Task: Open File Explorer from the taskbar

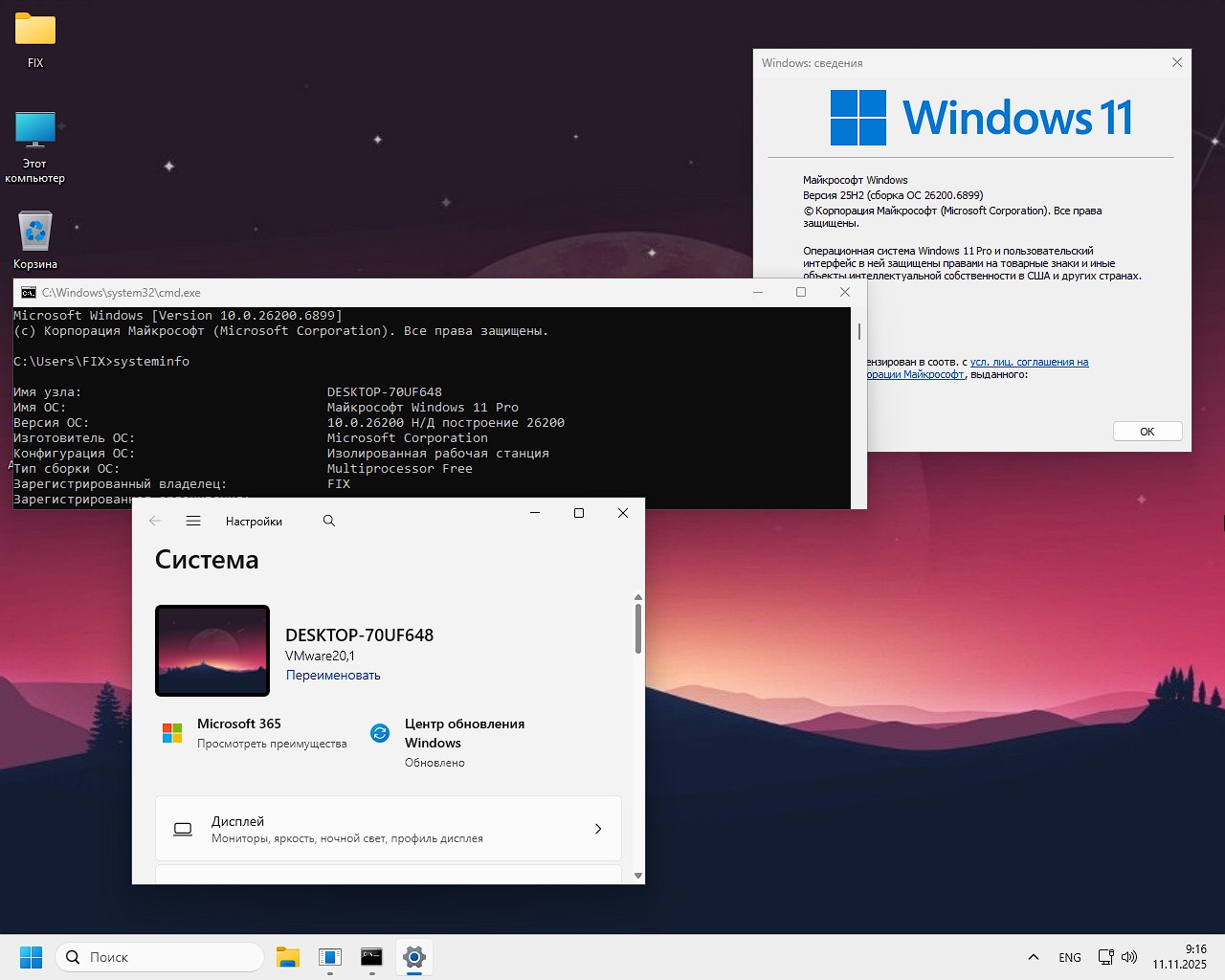Action: point(288,956)
